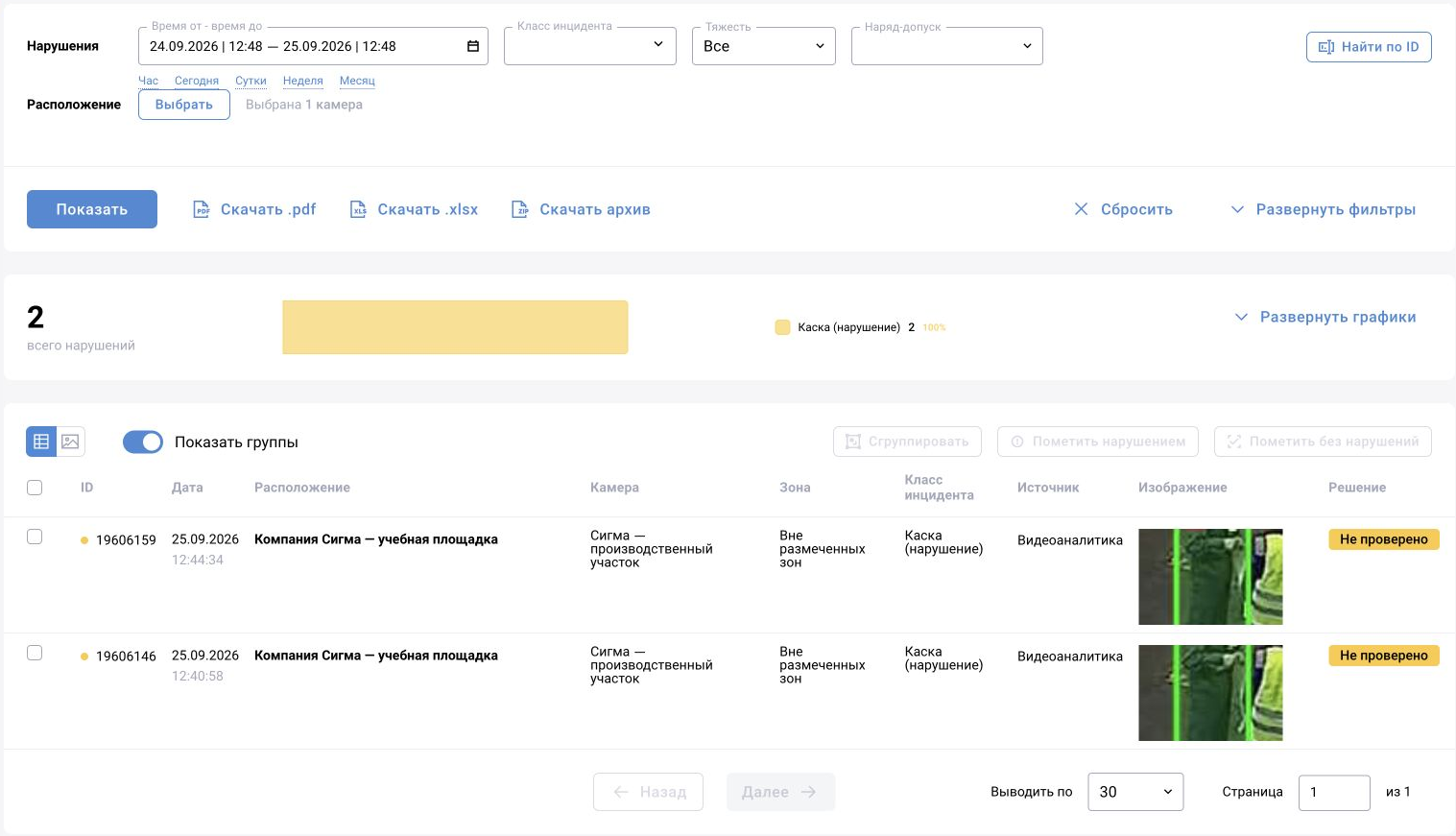Open the Выводить по 30 dropdown
Screen dimensions: 1456x836
(1135, 792)
